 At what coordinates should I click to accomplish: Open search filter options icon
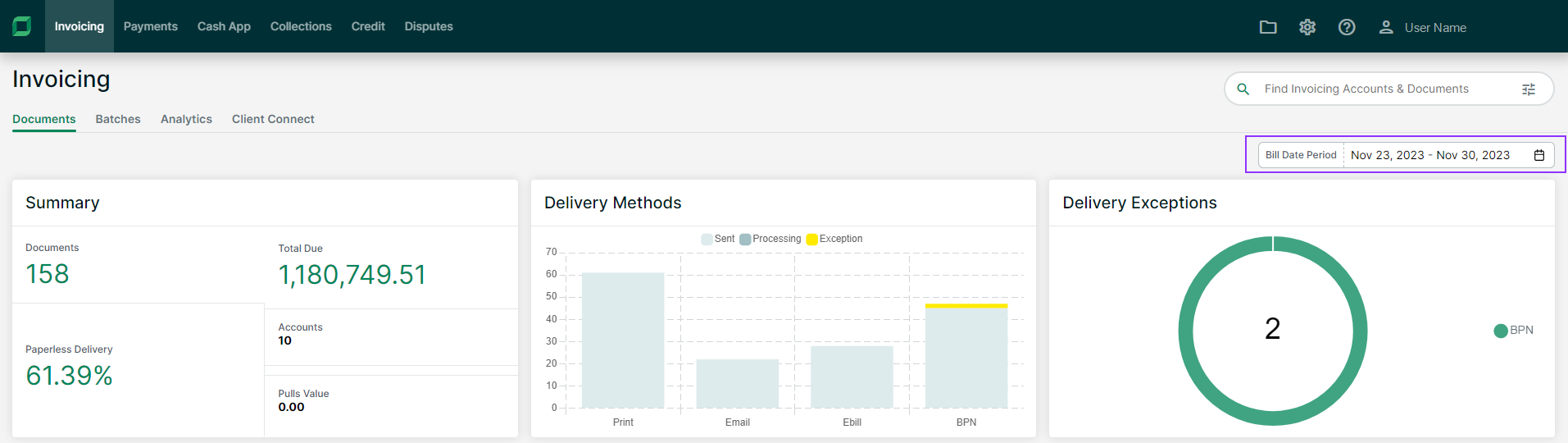(1529, 89)
